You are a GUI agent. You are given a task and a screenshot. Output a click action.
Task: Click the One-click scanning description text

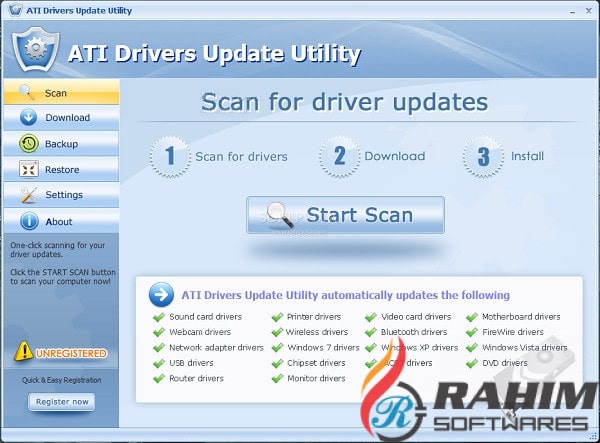(58, 250)
